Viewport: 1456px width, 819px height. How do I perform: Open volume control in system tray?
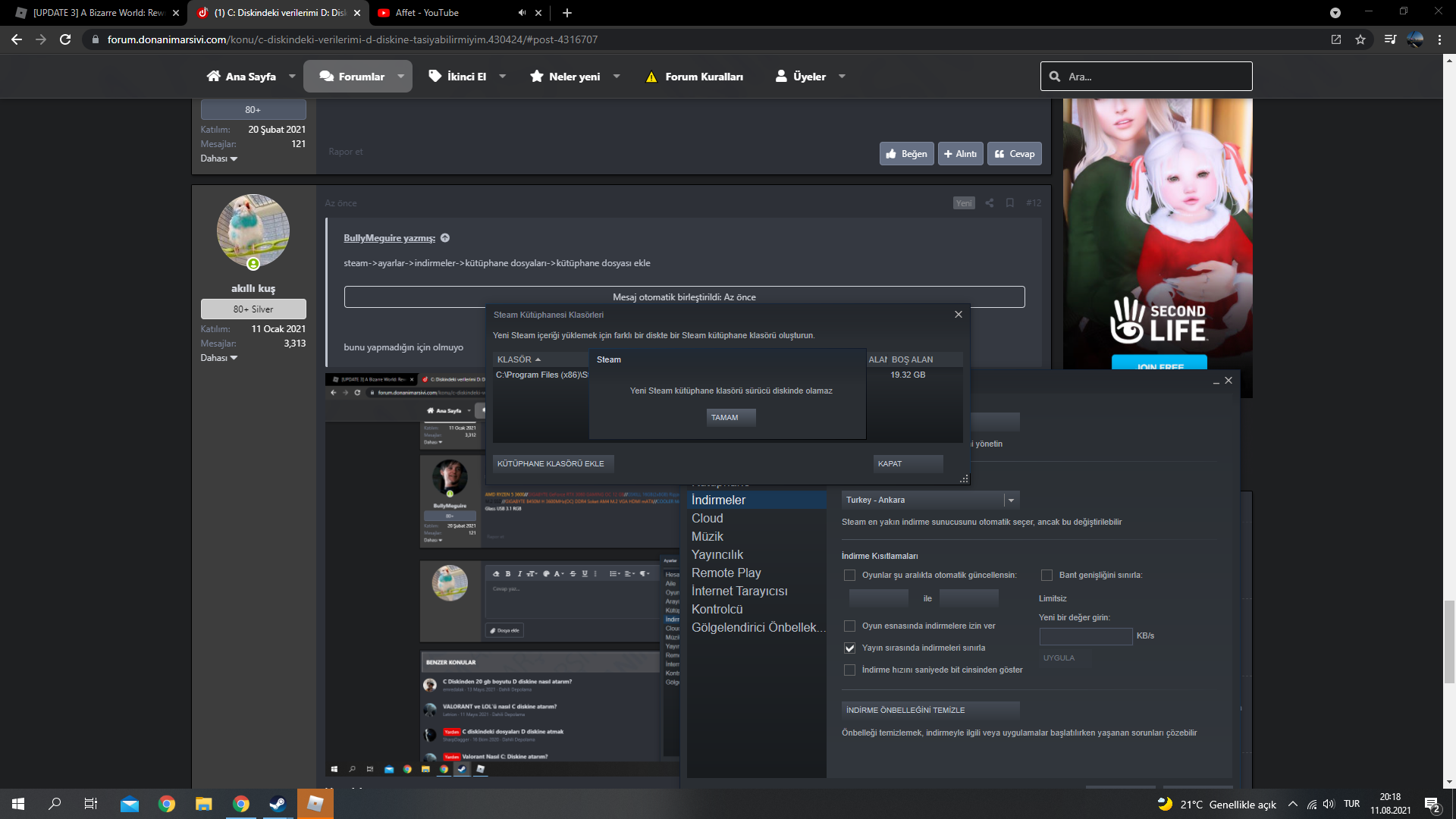pyautogui.click(x=1329, y=804)
